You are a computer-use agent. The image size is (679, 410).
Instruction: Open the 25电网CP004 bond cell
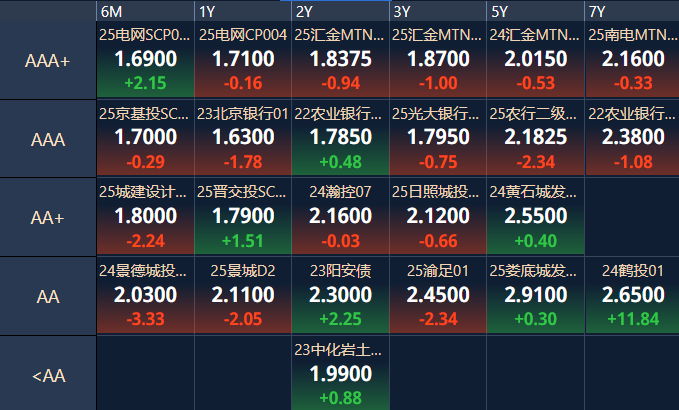[243, 59]
